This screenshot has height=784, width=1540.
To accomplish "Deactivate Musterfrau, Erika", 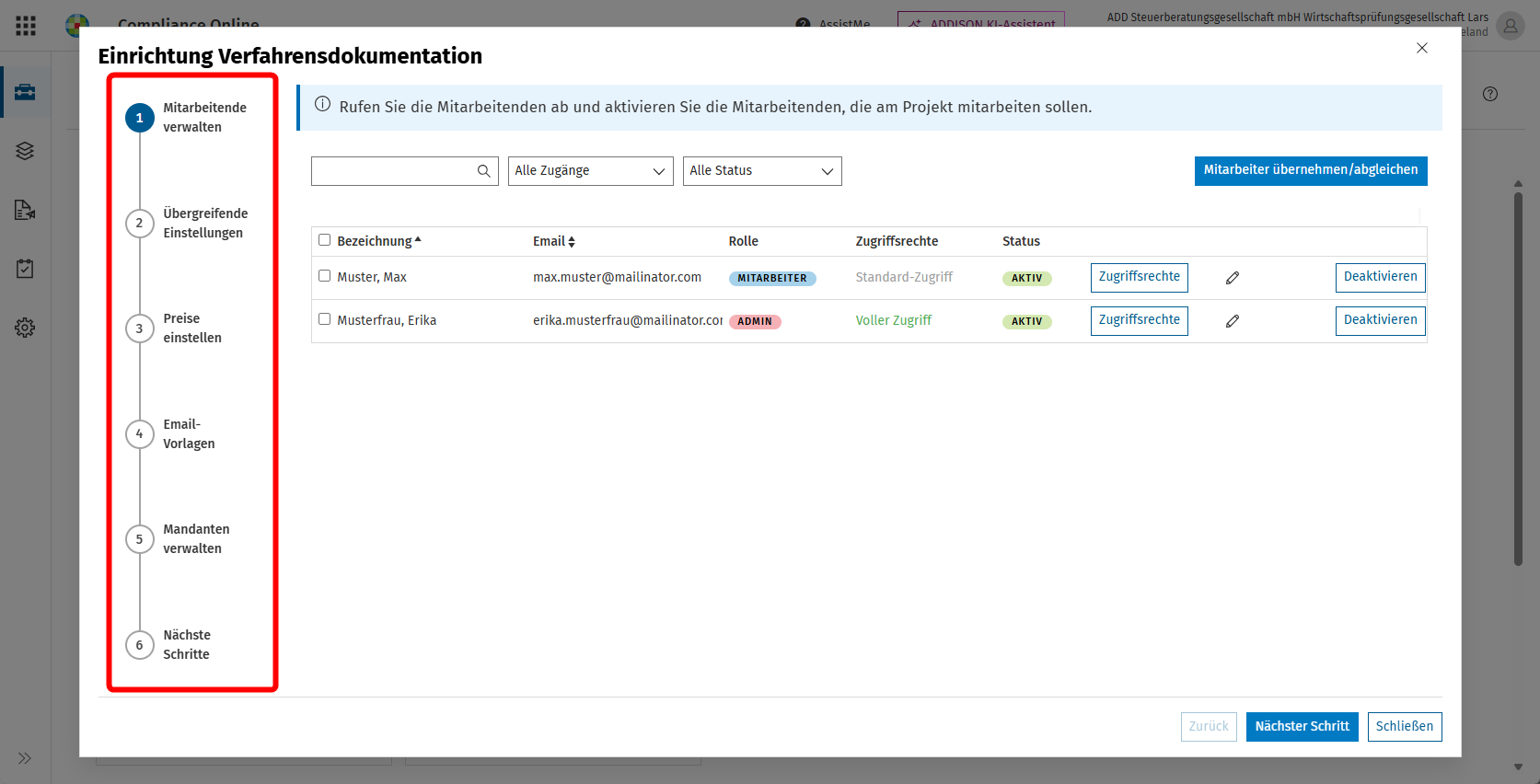I will [1381, 321].
